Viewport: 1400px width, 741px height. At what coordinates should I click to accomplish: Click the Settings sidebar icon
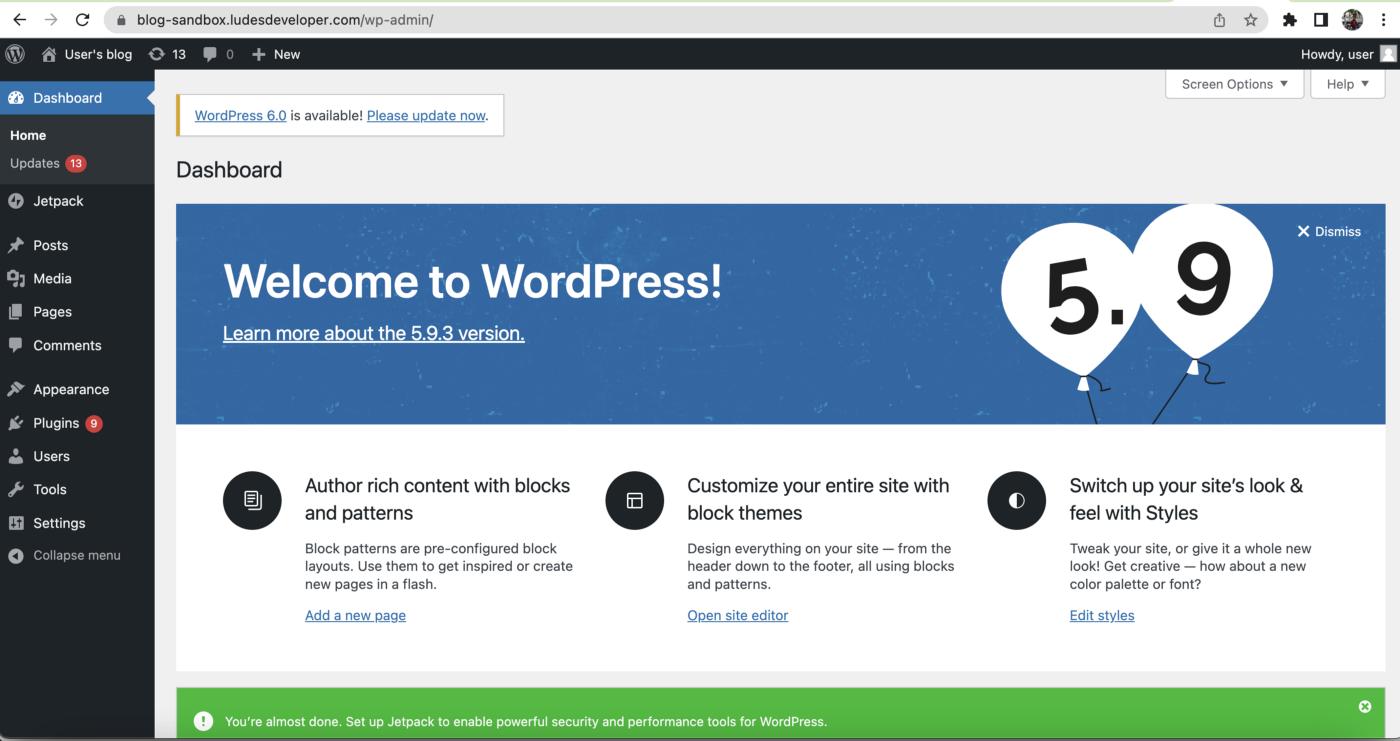18,522
